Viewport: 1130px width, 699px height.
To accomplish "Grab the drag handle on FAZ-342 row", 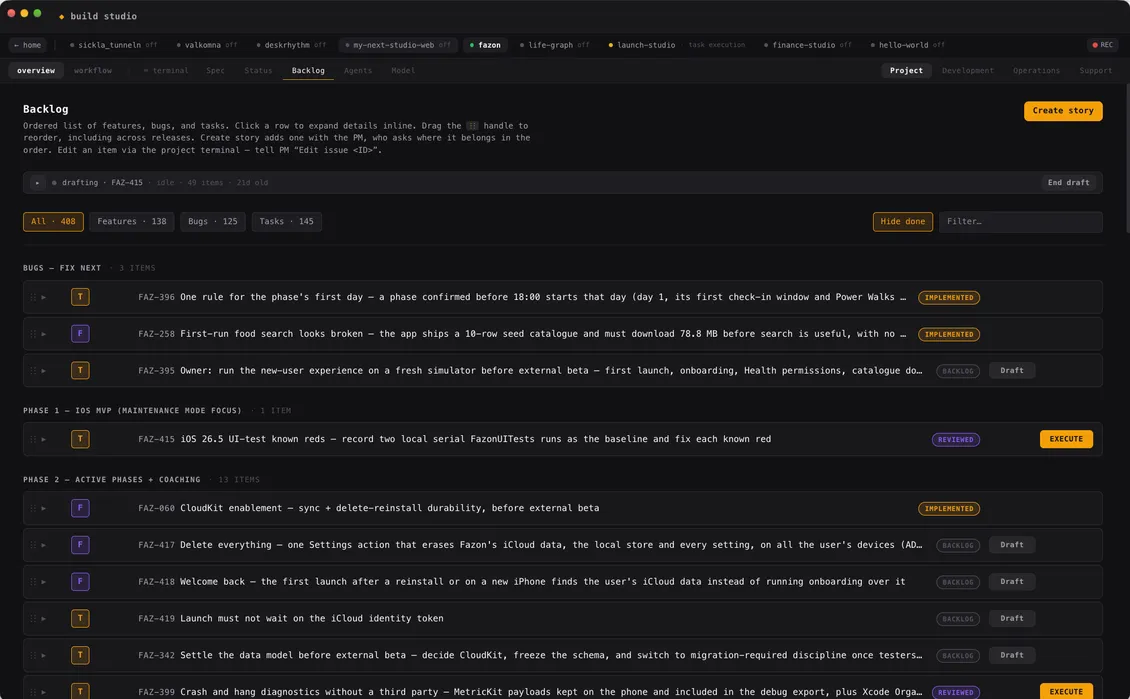I will pos(32,655).
